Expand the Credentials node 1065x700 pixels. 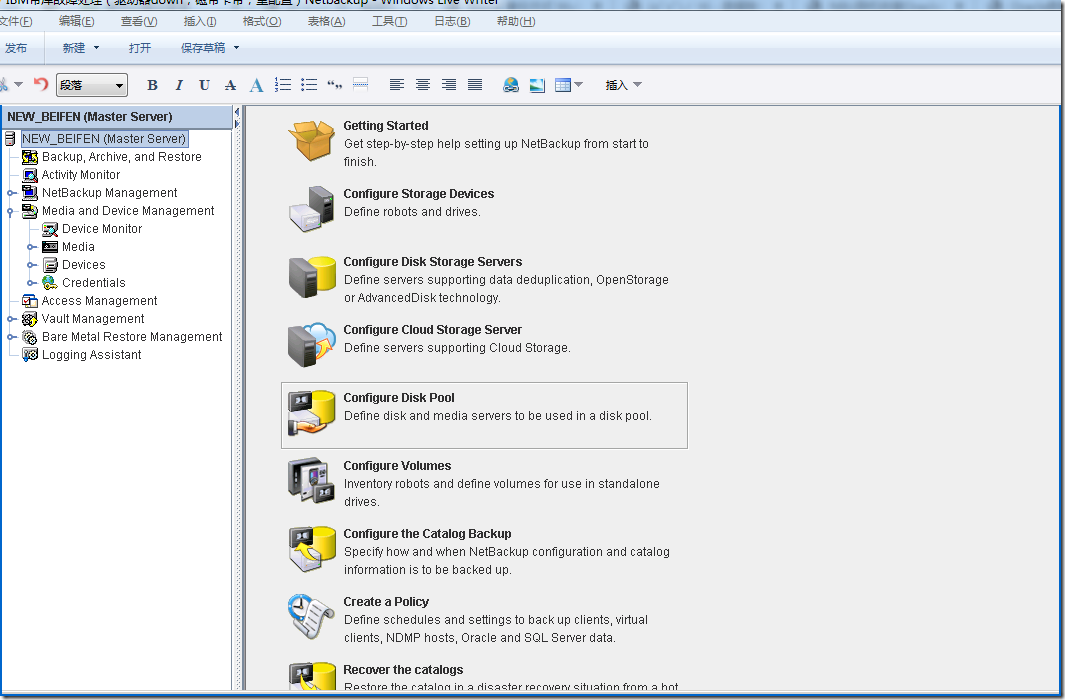[31, 283]
